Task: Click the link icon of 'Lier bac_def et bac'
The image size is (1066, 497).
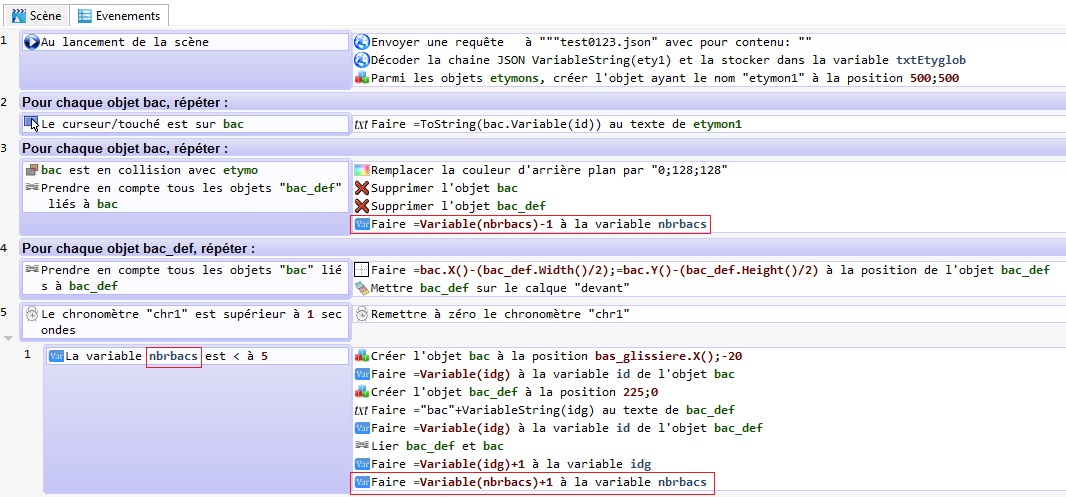Action: pyautogui.click(x=362, y=446)
